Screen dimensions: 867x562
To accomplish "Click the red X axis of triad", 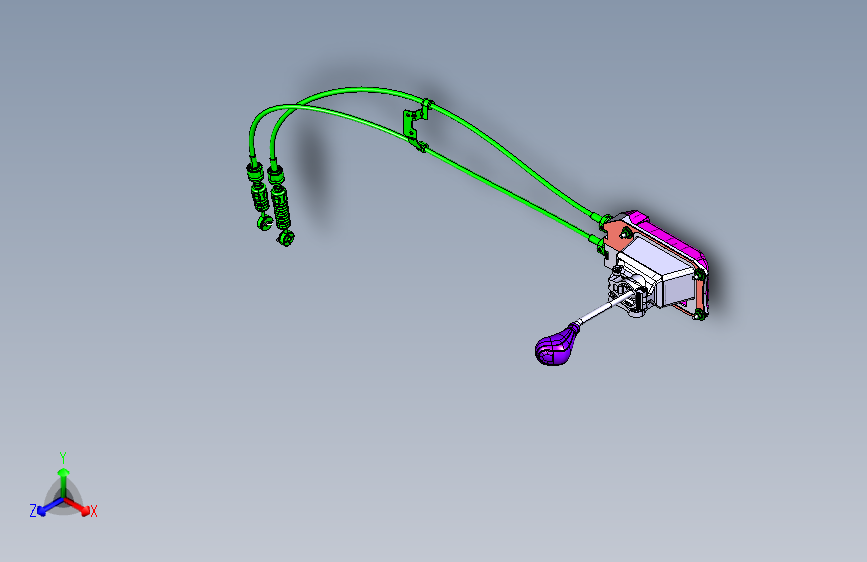I will (80, 507).
